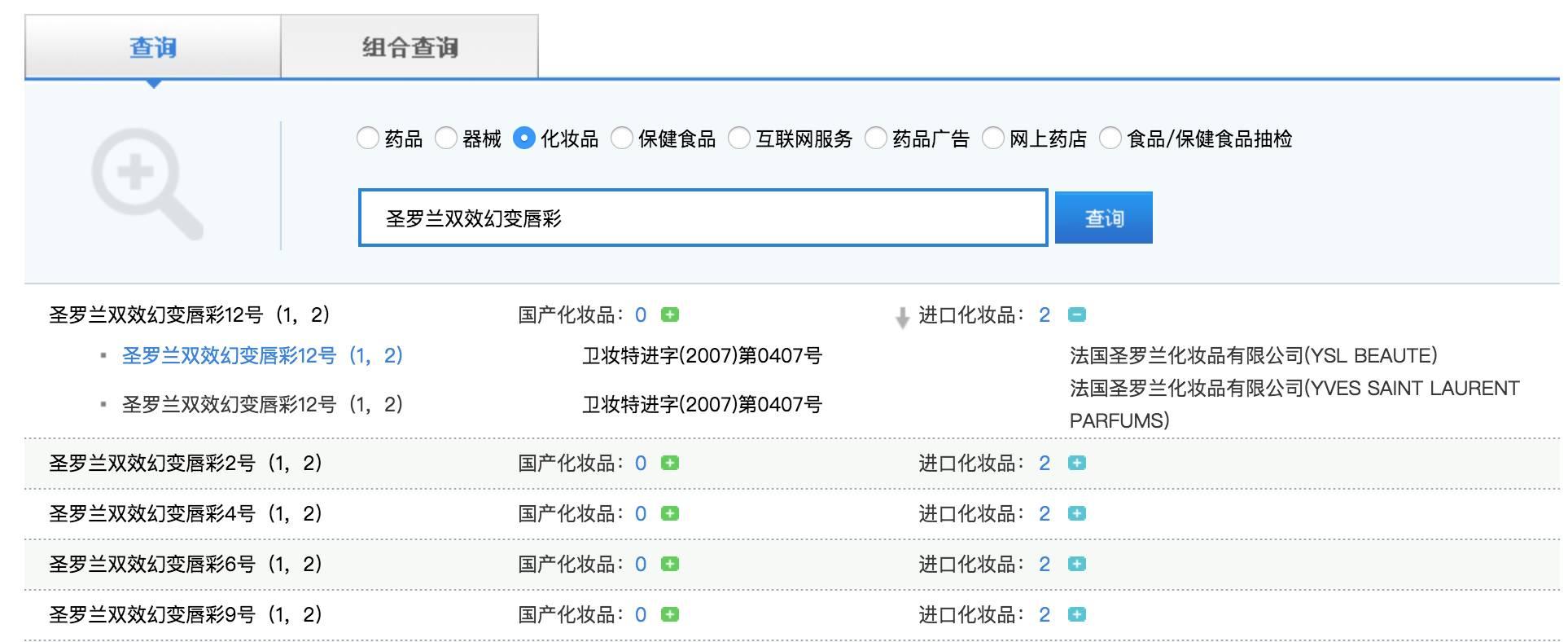Select result row 圣罗兰双效幻变唇彩6号（1，2）

click(x=186, y=565)
